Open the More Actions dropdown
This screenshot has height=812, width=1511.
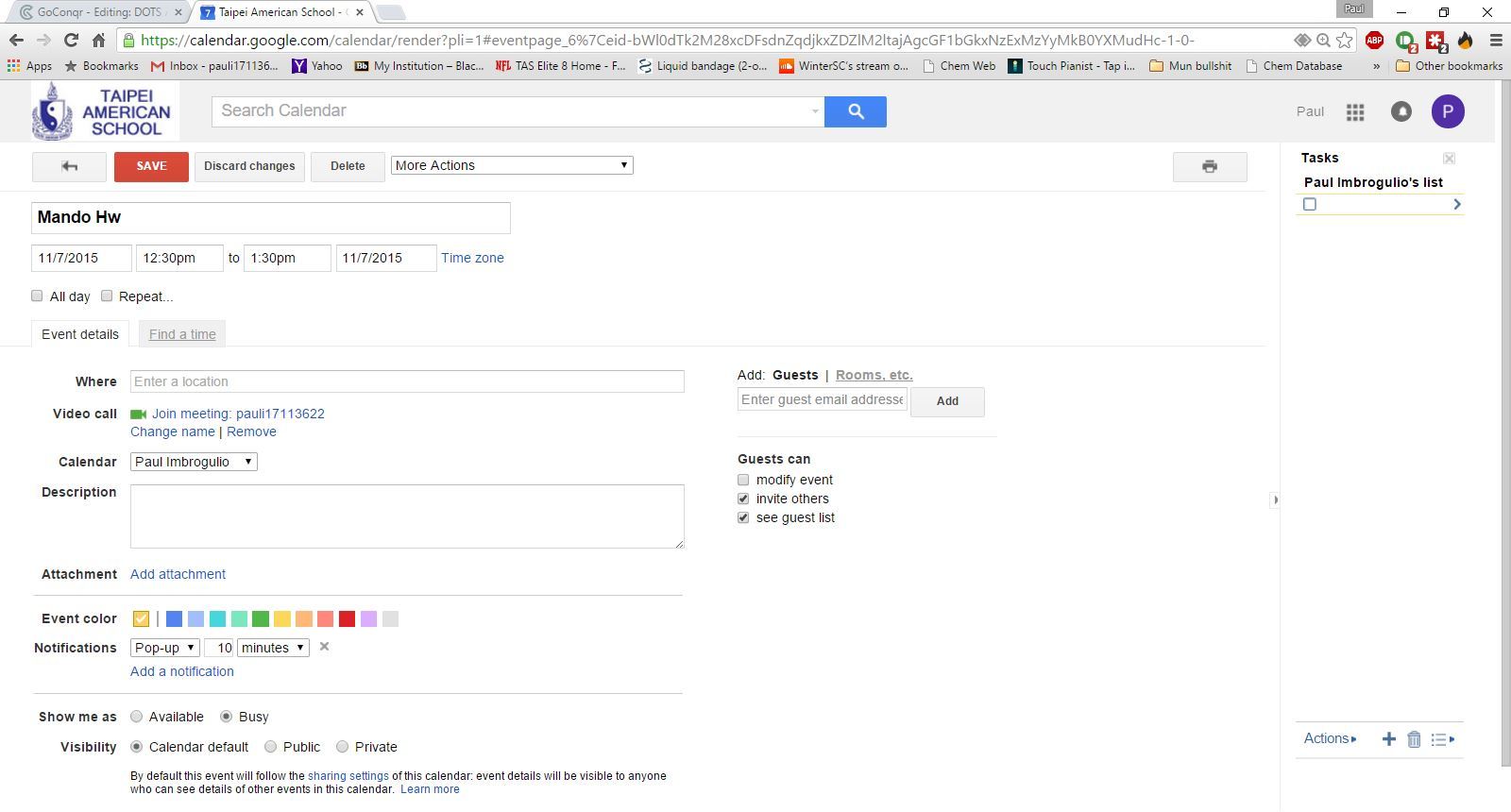click(x=512, y=165)
